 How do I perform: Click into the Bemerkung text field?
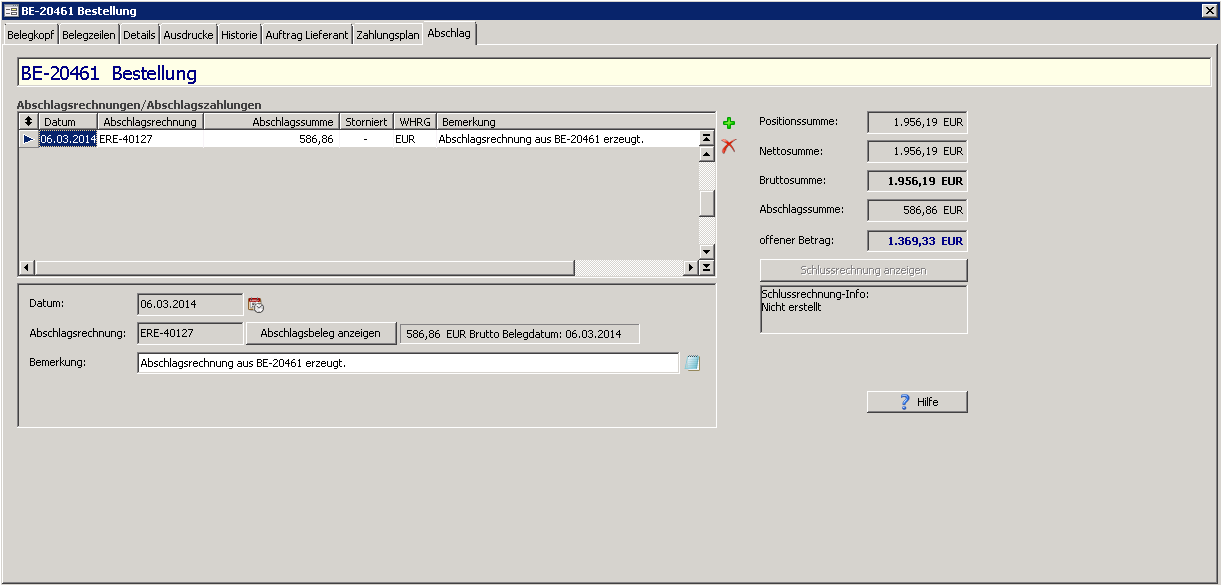coord(408,363)
